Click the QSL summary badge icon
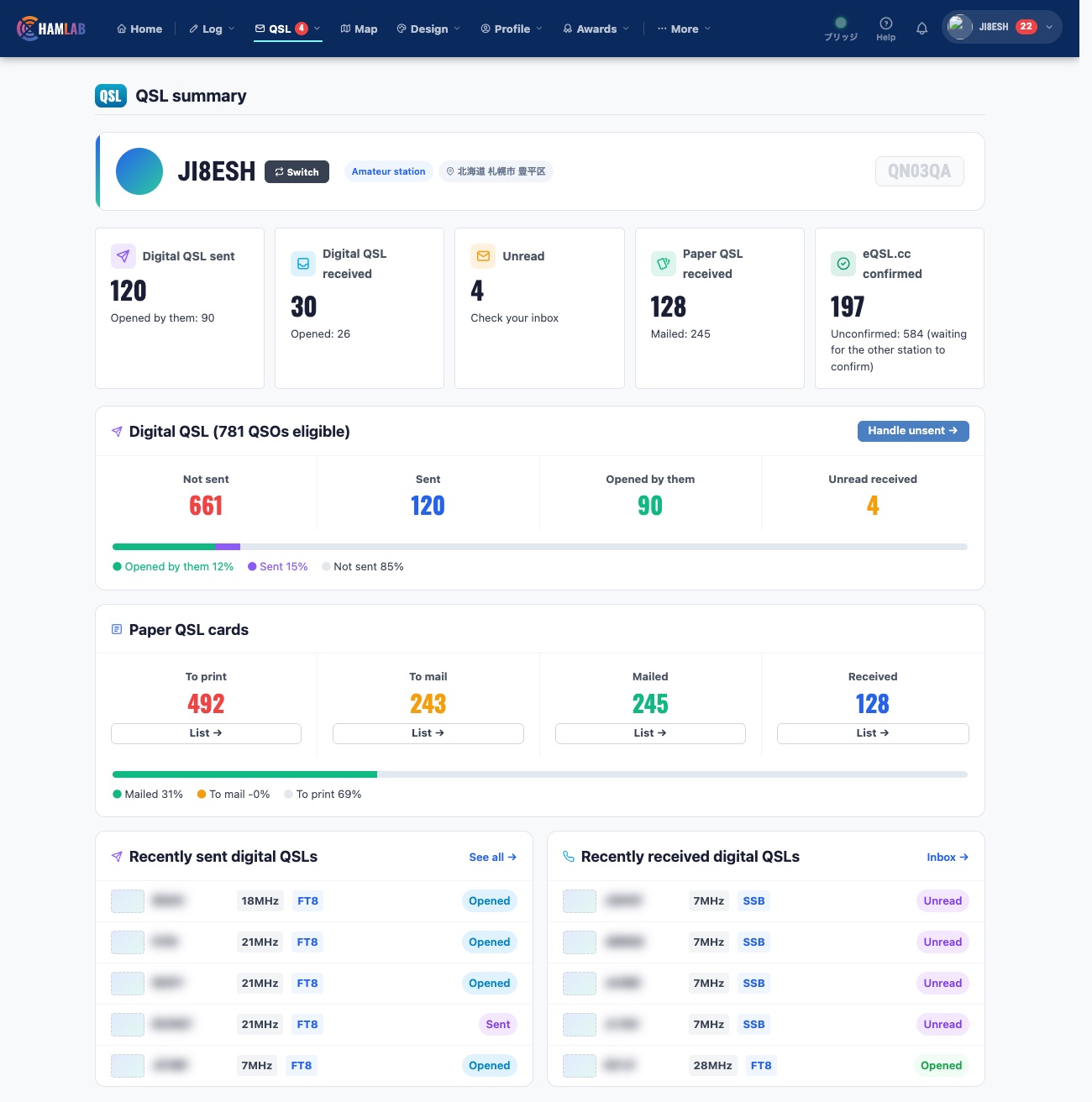 point(111,96)
